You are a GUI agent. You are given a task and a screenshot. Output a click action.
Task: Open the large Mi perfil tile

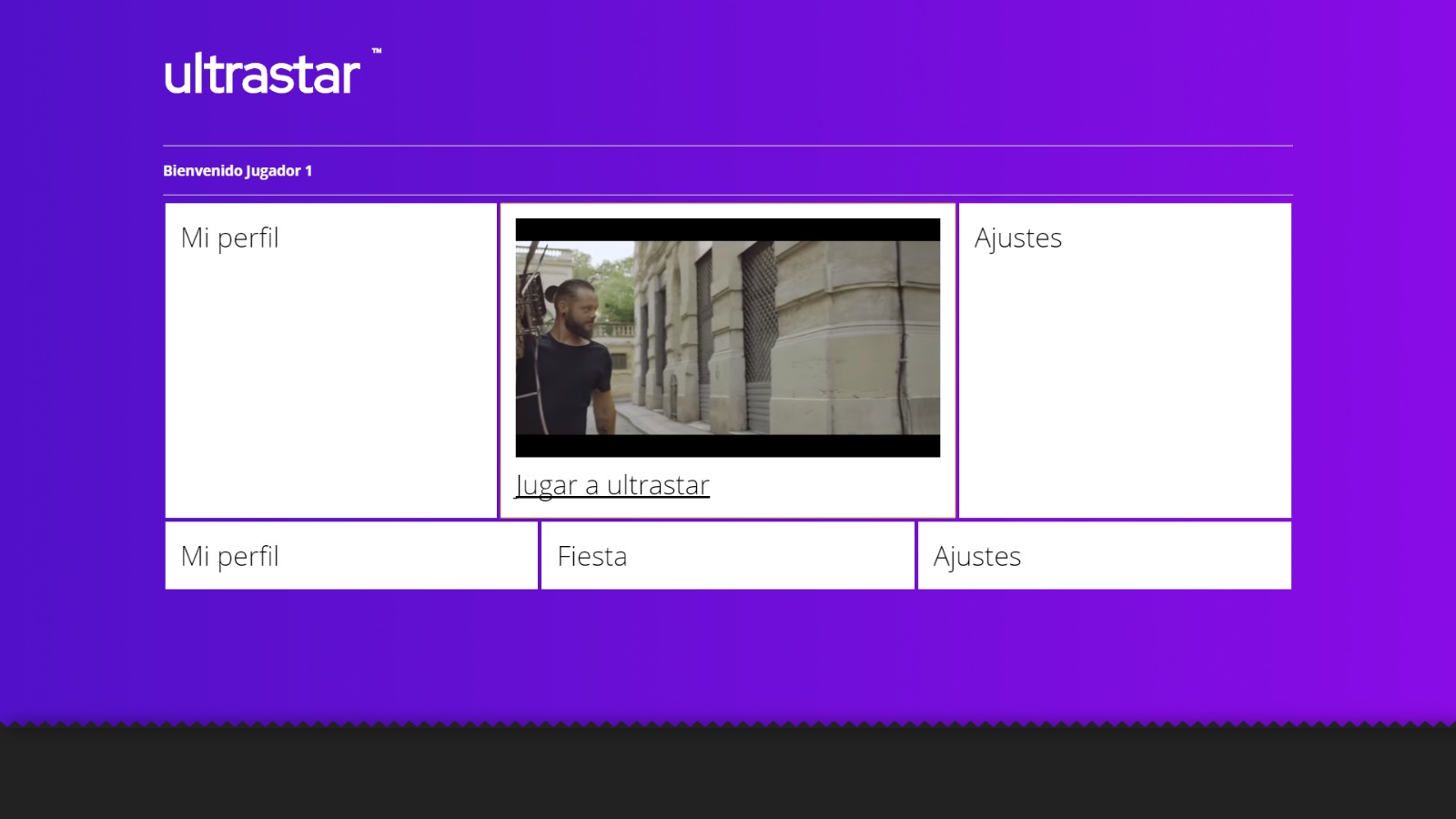[331, 360]
